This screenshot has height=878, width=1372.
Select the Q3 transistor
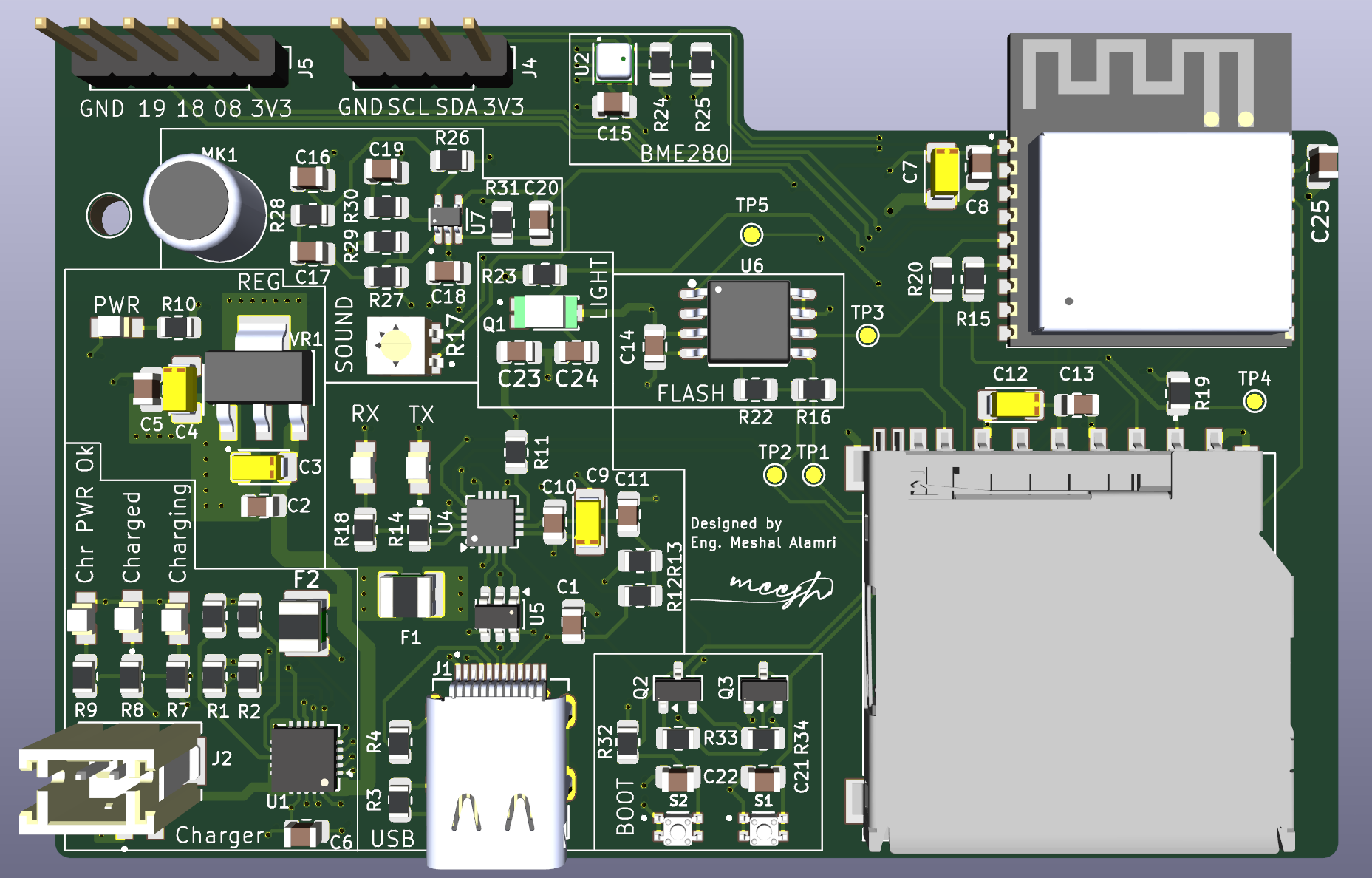pyautogui.click(x=763, y=689)
